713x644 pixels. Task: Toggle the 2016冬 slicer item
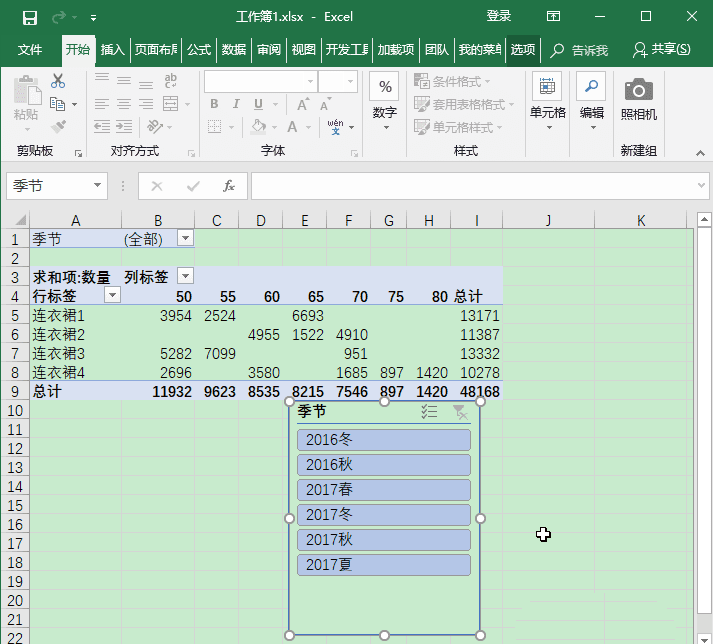pyautogui.click(x=383, y=440)
